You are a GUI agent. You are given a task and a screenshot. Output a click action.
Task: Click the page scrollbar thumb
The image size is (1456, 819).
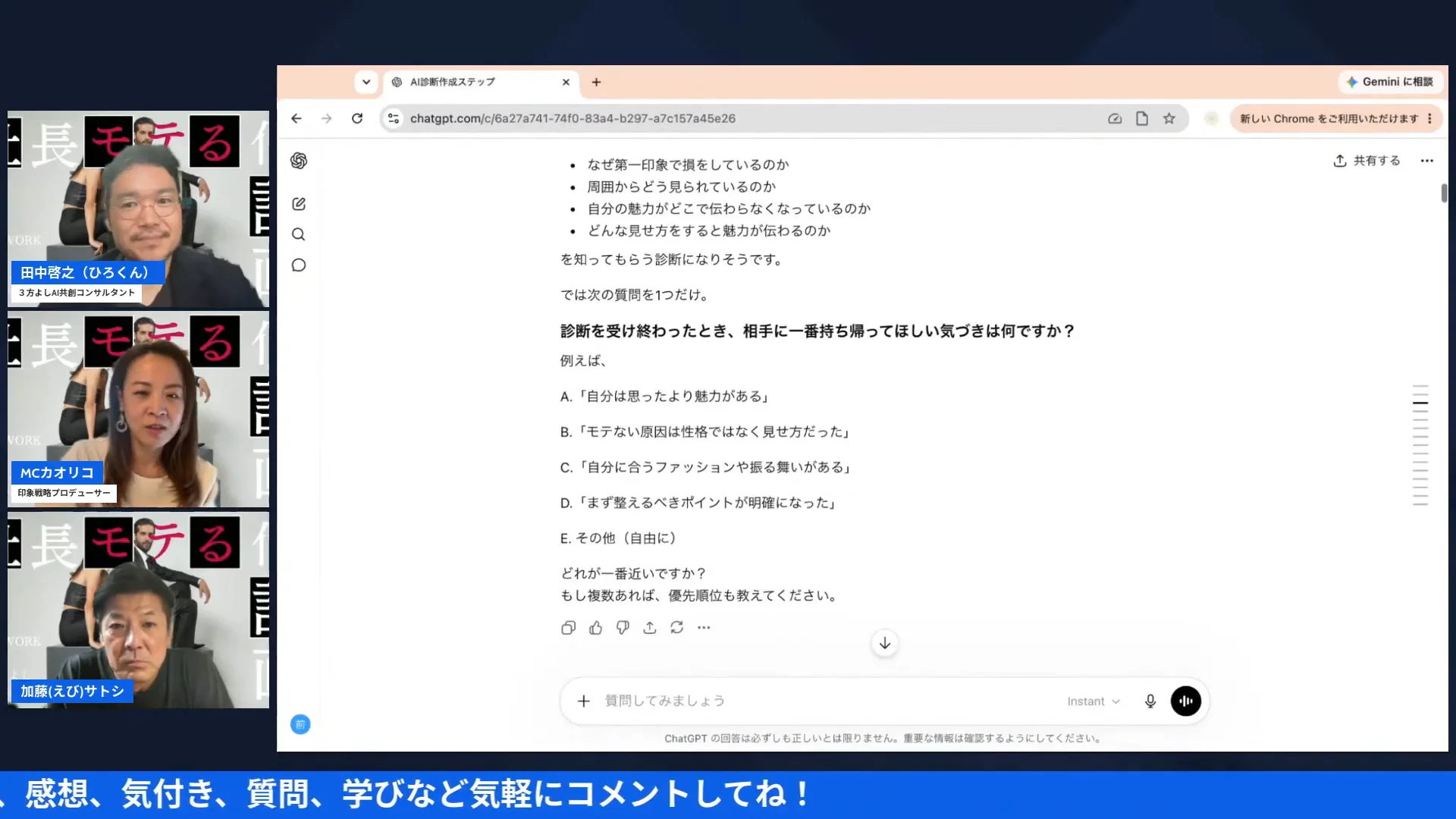1444,193
